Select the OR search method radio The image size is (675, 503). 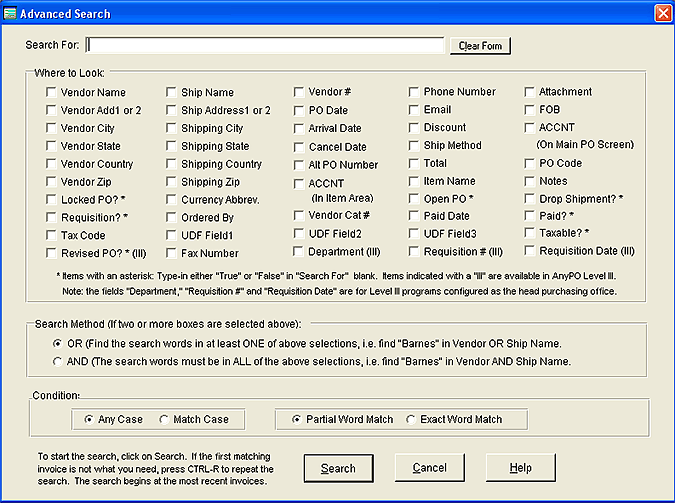(57, 344)
